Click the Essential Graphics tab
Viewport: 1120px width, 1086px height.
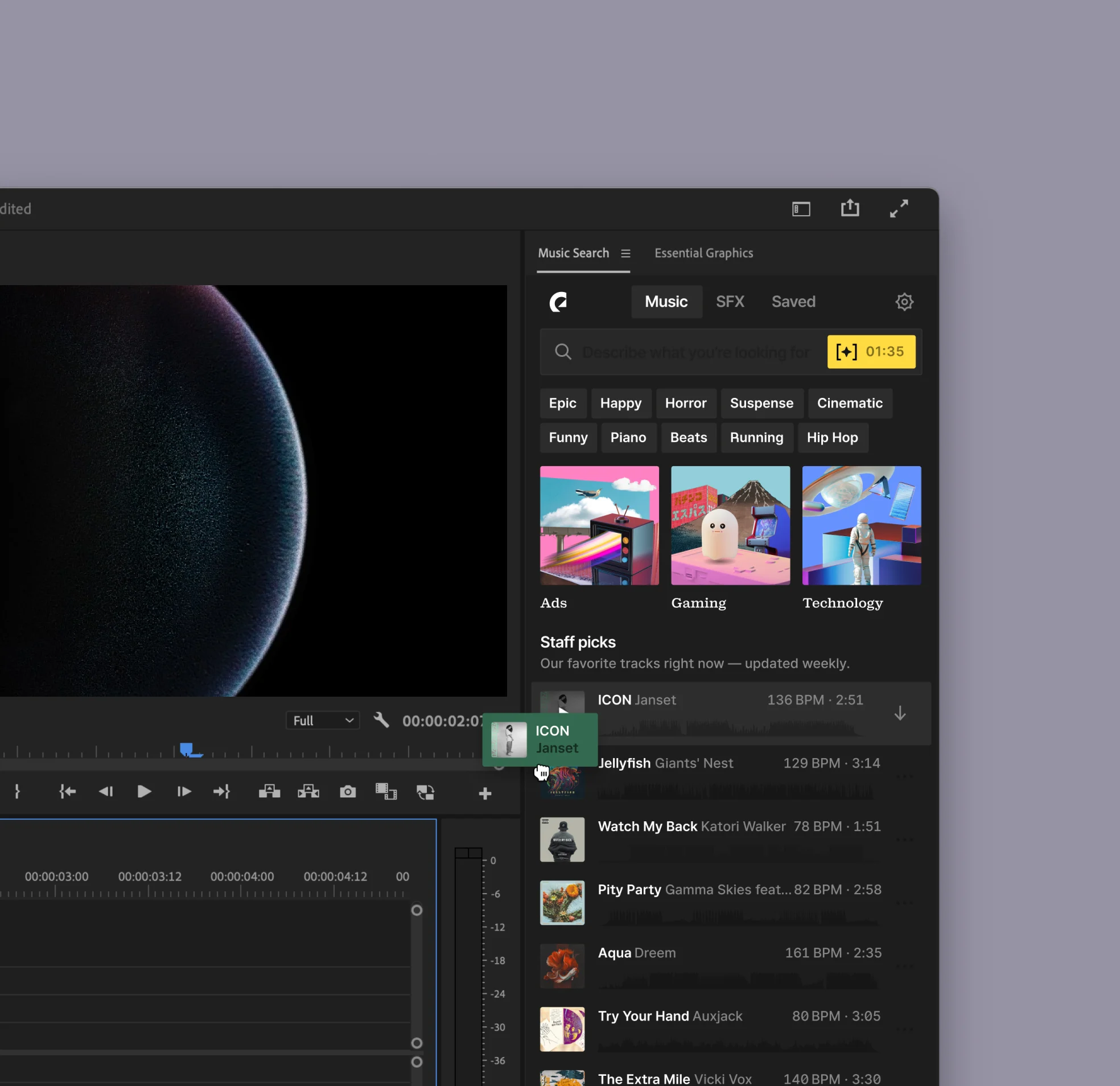[702, 253]
